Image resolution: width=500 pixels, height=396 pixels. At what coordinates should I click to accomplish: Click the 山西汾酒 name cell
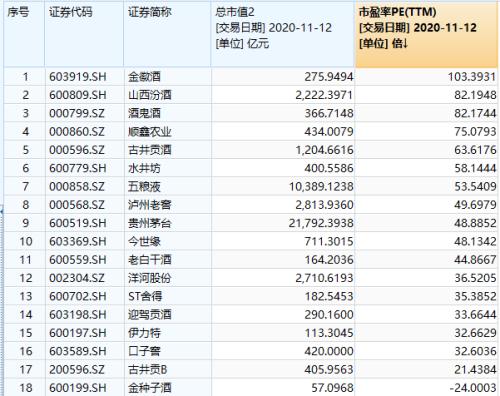pos(167,95)
